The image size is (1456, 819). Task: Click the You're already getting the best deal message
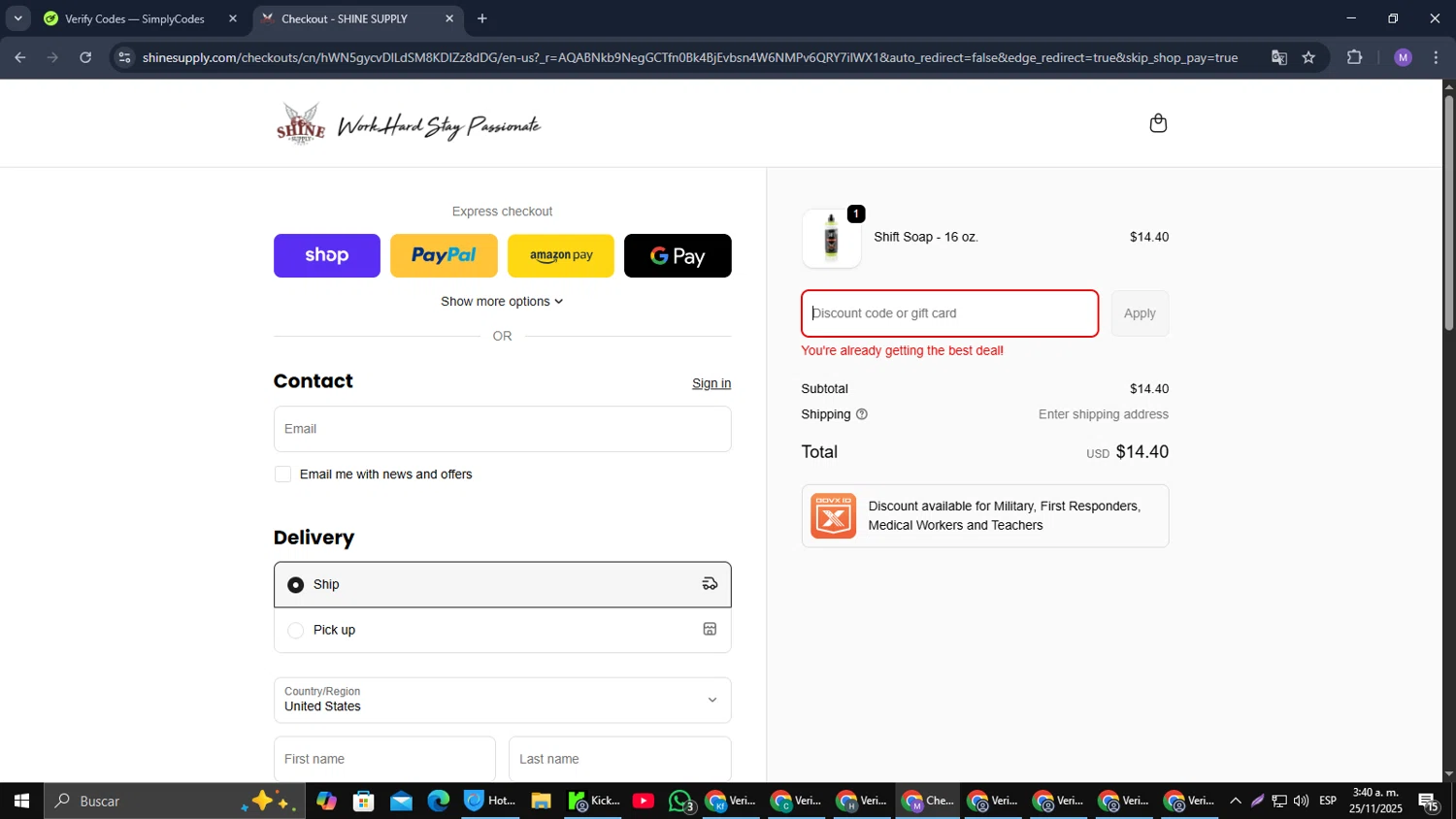tap(902, 350)
